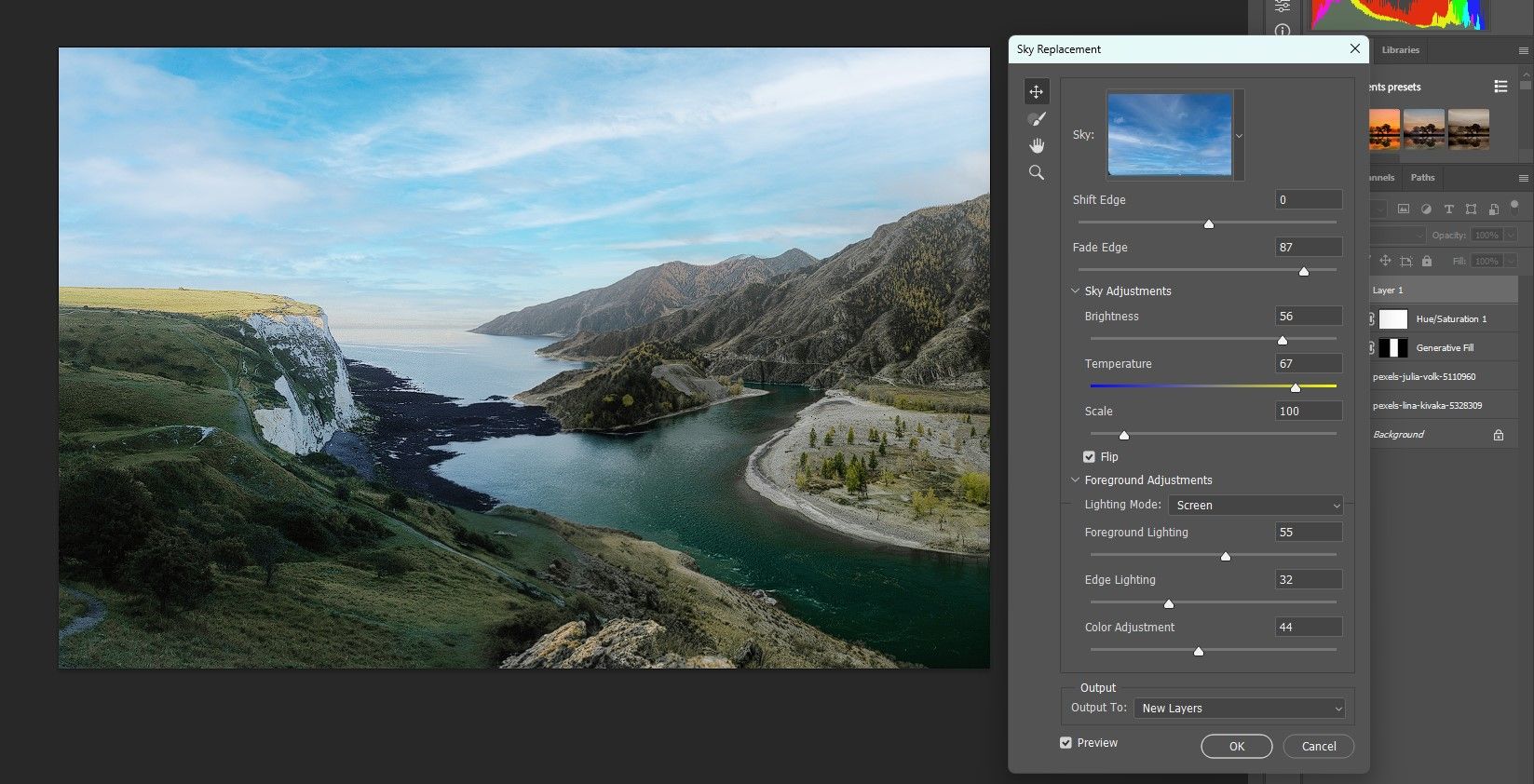Switch to the Paths tab

1422,178
